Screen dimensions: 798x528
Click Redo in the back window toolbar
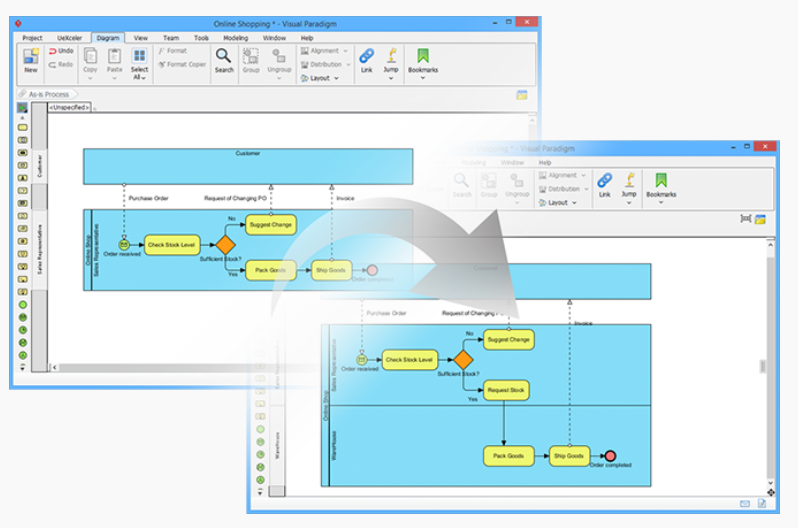[61, 65]
